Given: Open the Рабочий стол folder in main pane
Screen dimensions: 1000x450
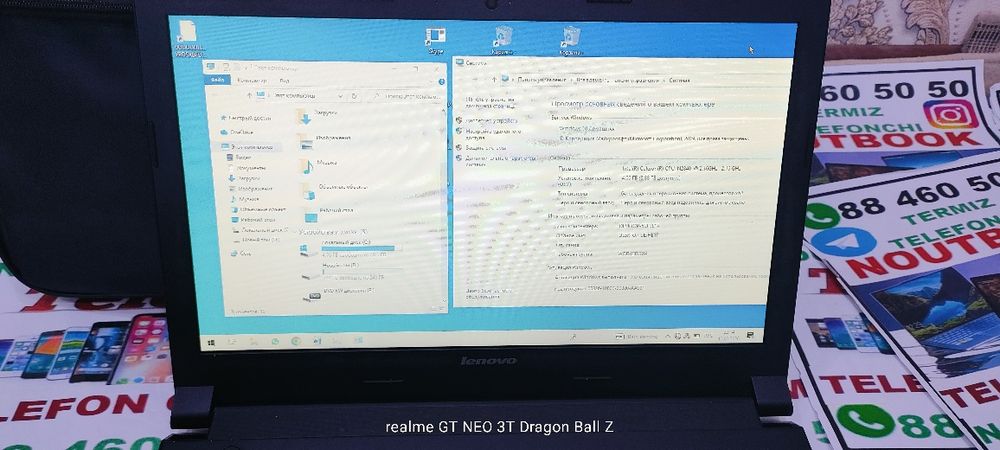Looking at the screenshot, I should pyautogui.click(x=327, y=213).
